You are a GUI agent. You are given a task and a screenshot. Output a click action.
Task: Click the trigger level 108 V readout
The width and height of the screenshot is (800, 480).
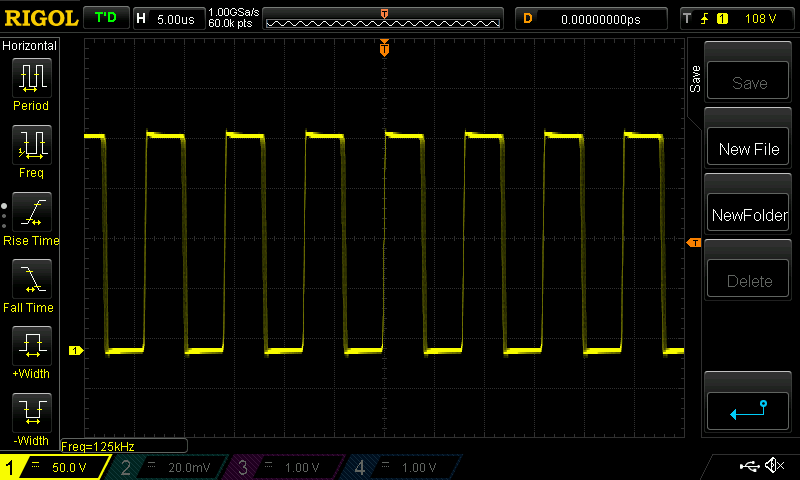tap(760, 19)
